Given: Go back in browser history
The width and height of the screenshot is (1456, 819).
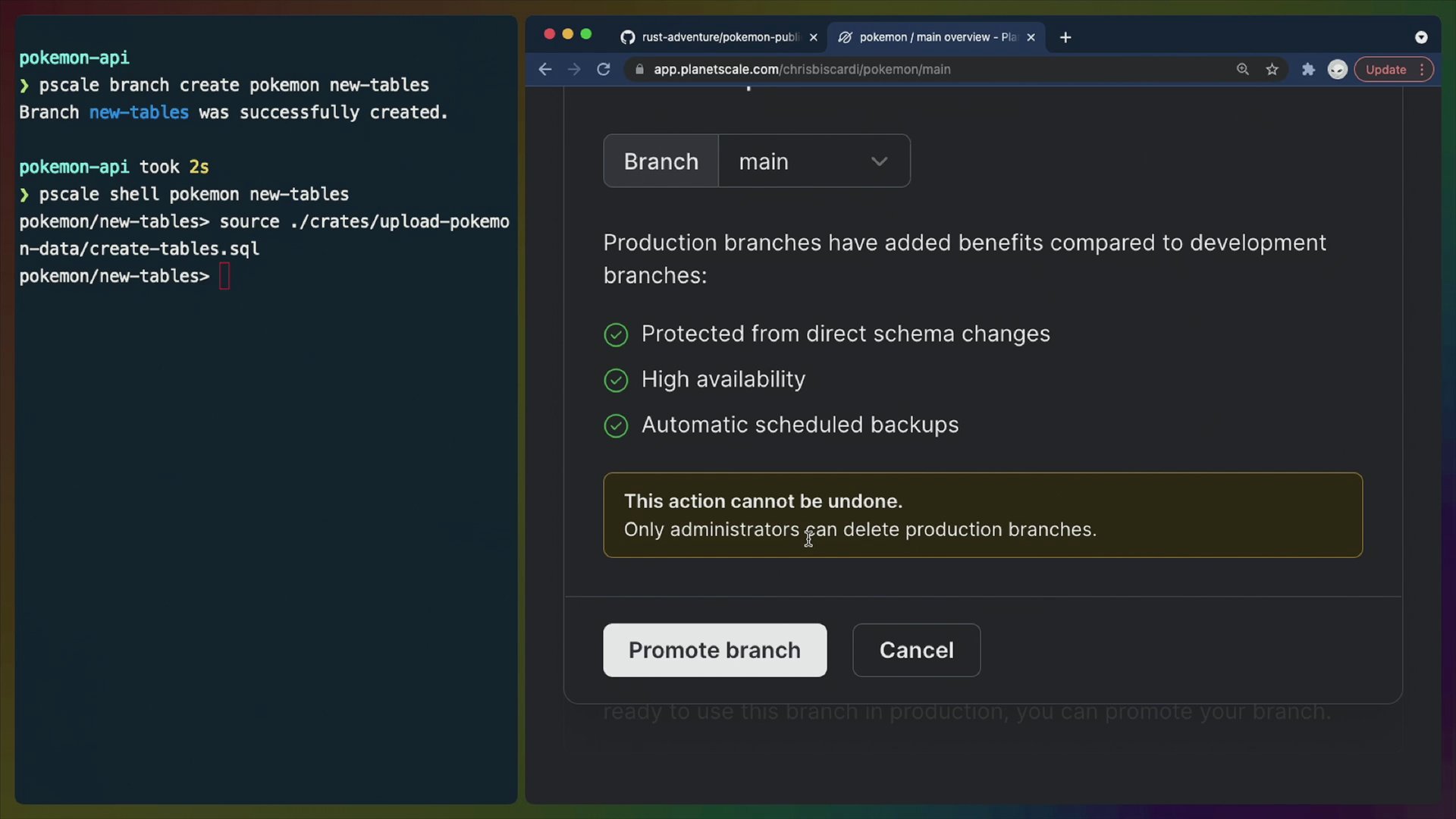Looking at the screenshot, I should point(544,69).
